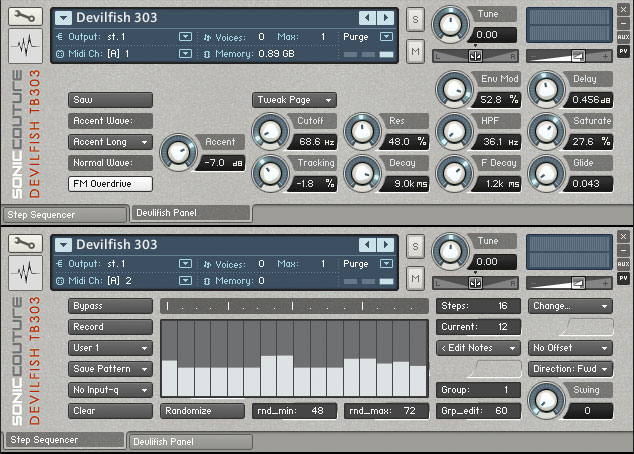Click the pan slider of the bottom instrument
Image resolution: width=634 pixels, height=454 pixels.
coord(476,283)
